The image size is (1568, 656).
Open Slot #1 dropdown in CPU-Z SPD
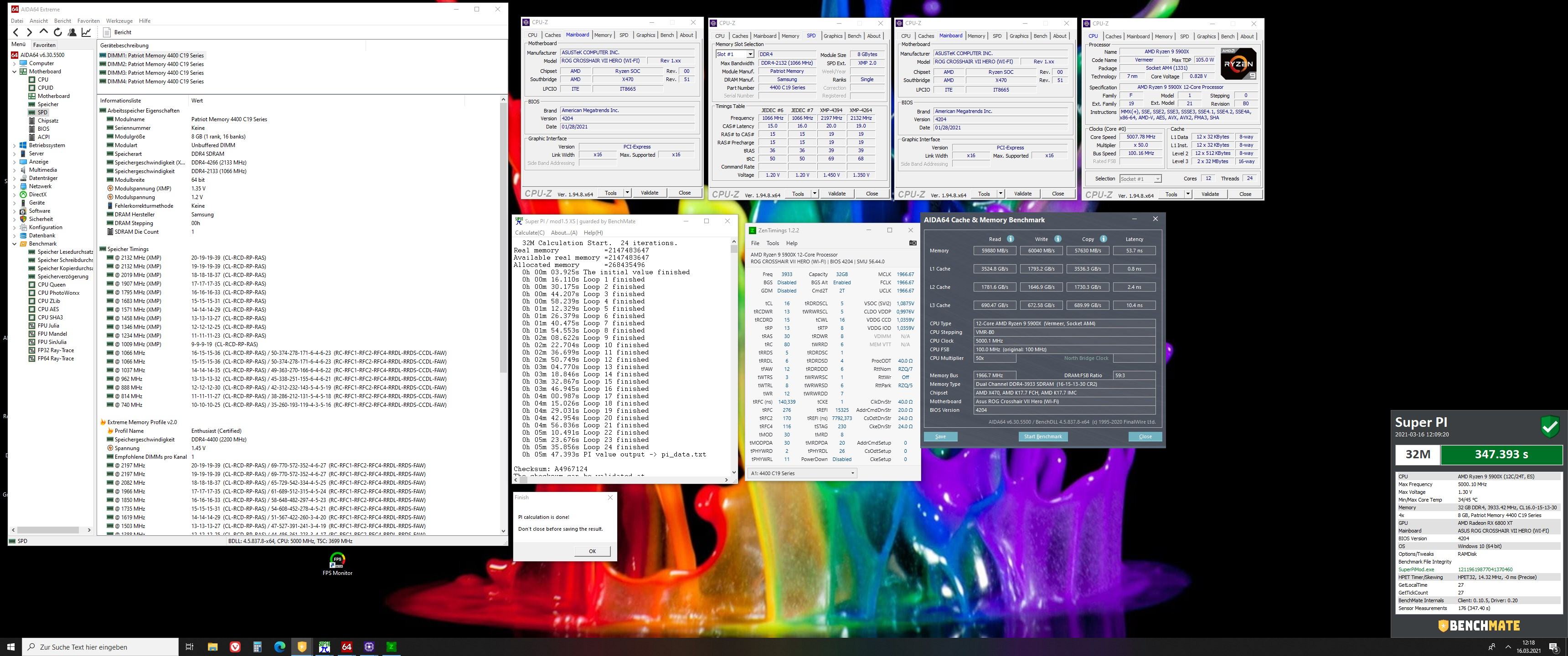pos(750,54)
